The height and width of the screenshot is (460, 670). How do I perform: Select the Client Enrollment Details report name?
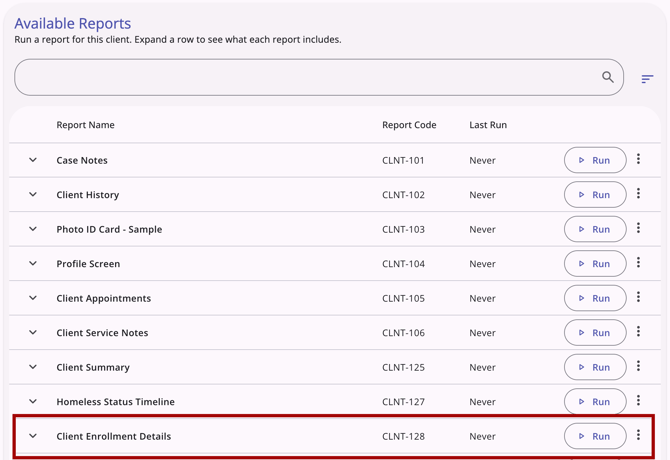pos(114,437)
